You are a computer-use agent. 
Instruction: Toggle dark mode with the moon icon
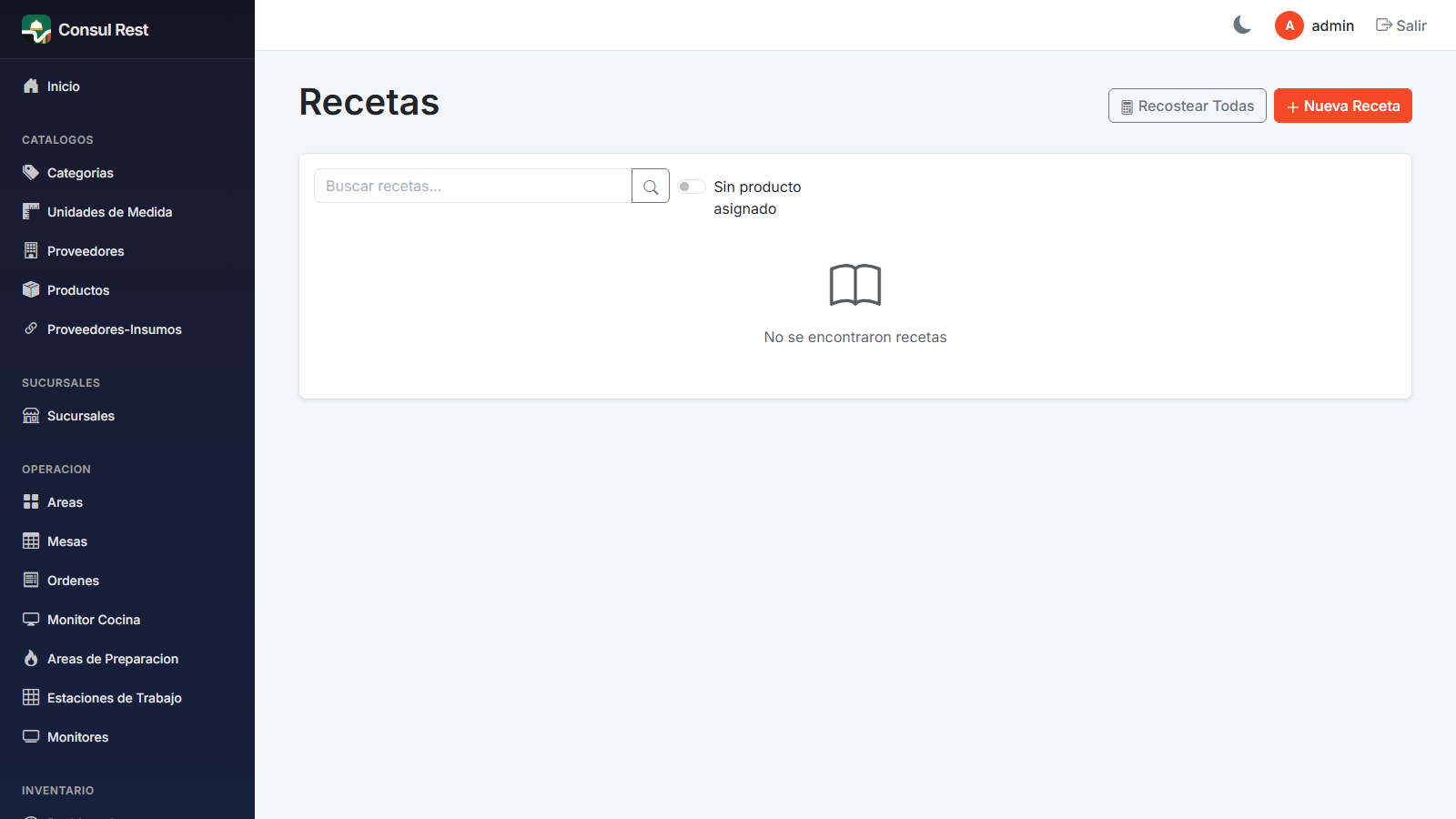[x=1242, y=25]
